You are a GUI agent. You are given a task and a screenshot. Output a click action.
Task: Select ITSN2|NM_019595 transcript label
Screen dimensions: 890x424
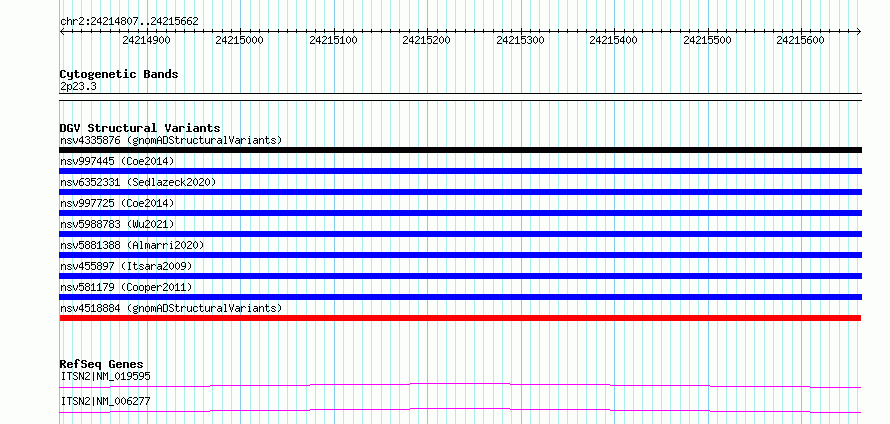tap(106, 376)
